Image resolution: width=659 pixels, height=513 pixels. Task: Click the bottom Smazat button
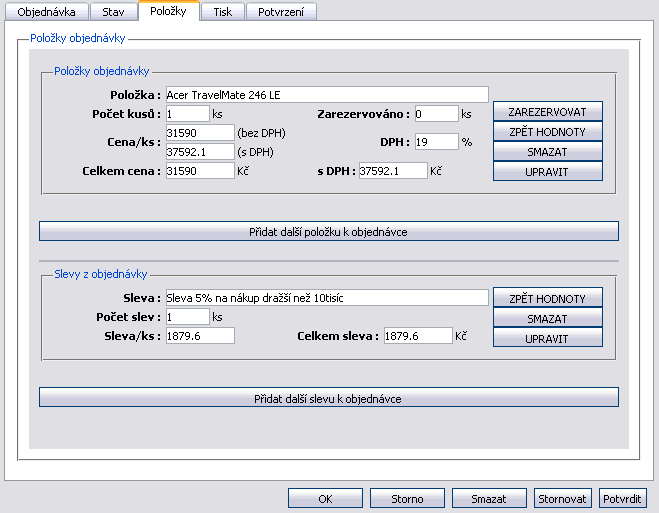point(489,499)
